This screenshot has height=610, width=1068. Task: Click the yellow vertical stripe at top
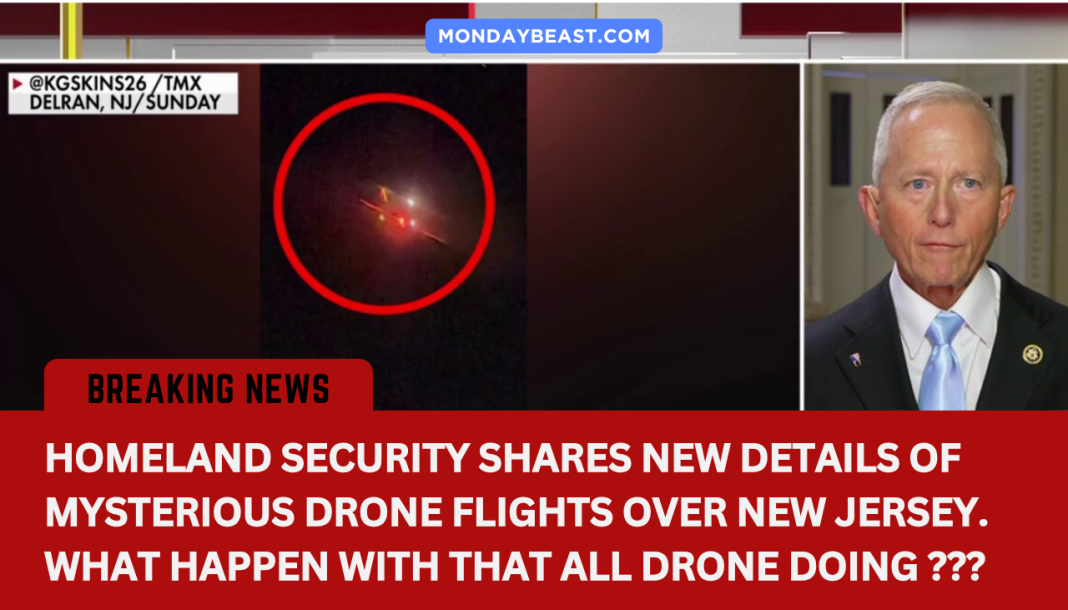tap(72, 31)
